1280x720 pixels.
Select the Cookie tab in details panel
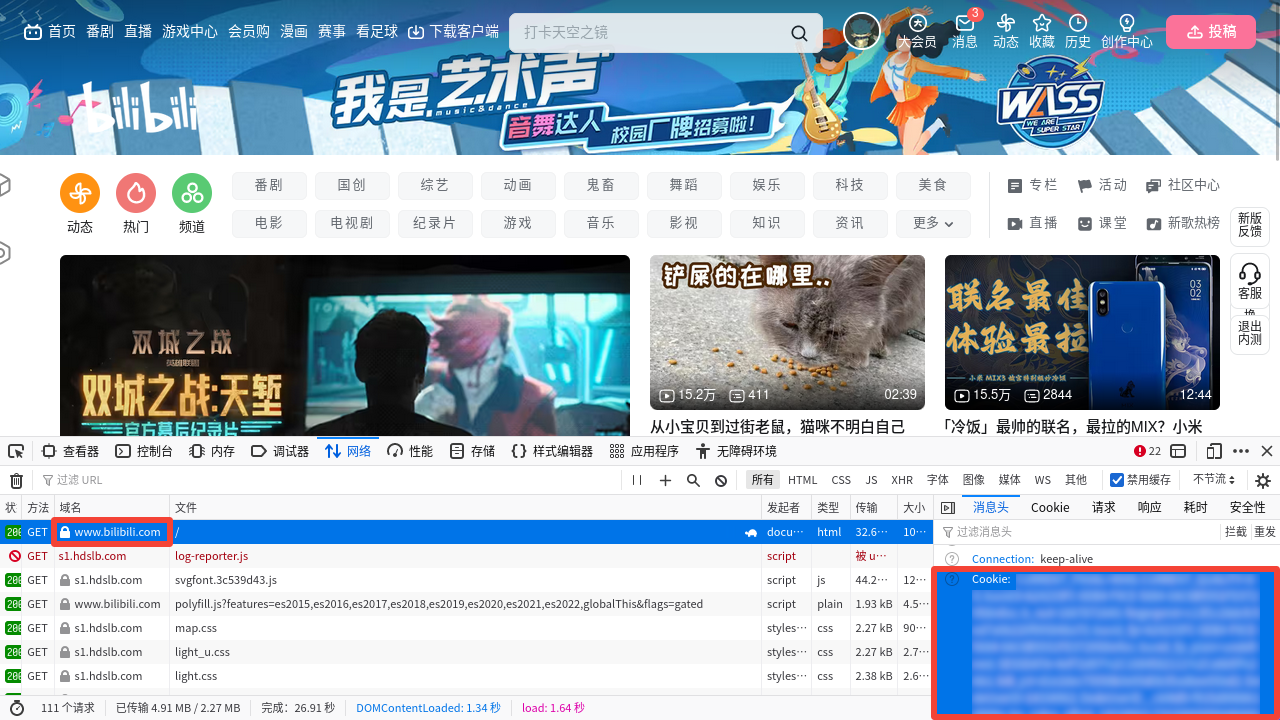[1050, 508]
